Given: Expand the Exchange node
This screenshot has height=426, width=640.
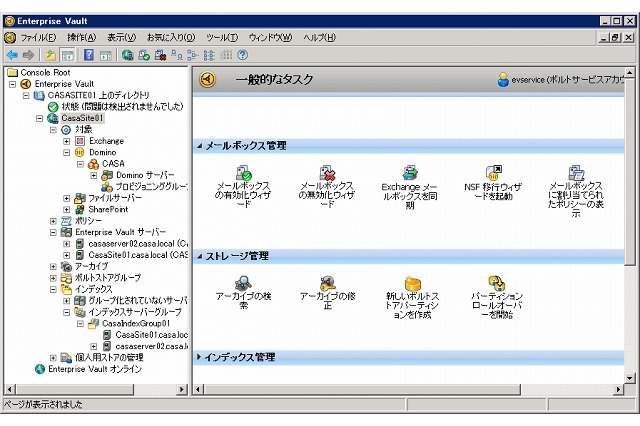Looking at the screenshot, I should pyautogui.click(x=67, y=141).
